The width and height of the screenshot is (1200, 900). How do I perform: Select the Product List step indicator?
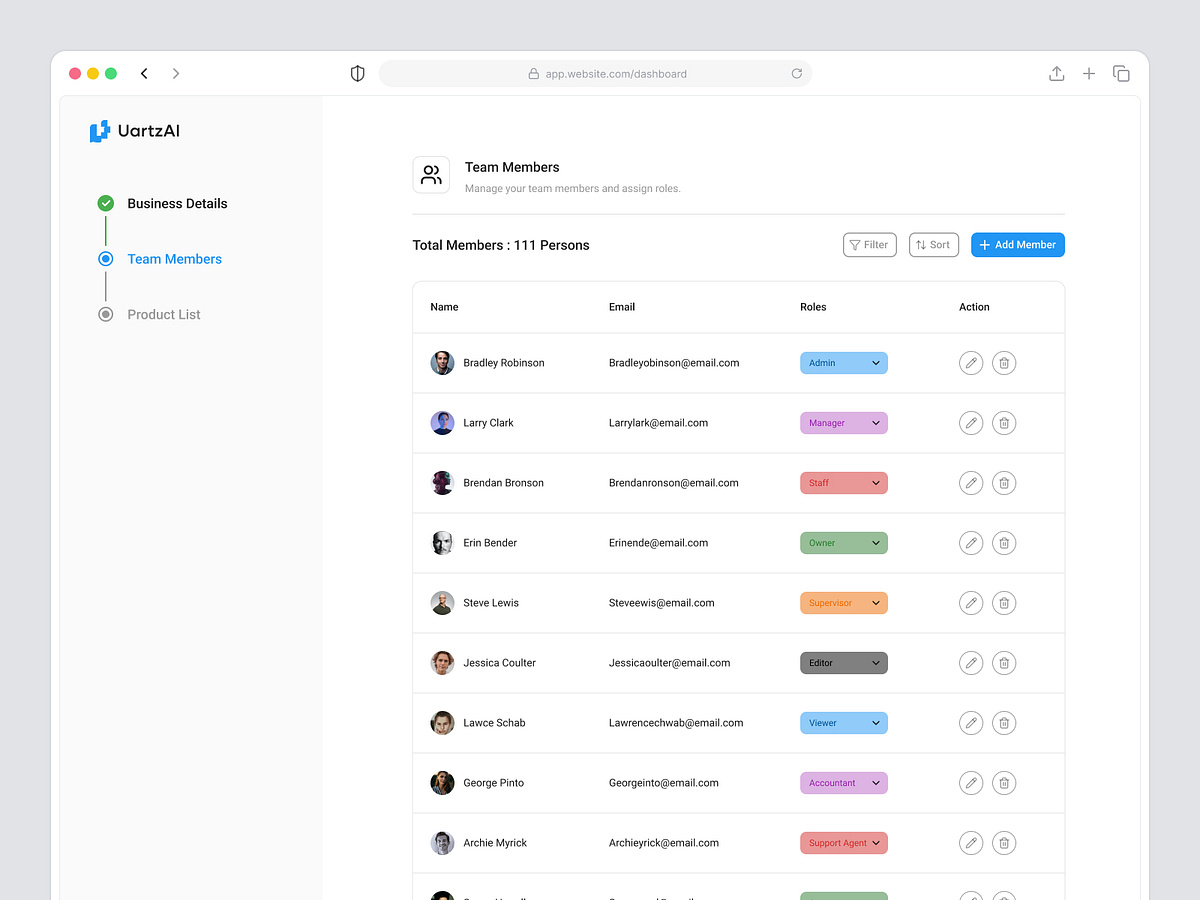(x=105, y=314)
